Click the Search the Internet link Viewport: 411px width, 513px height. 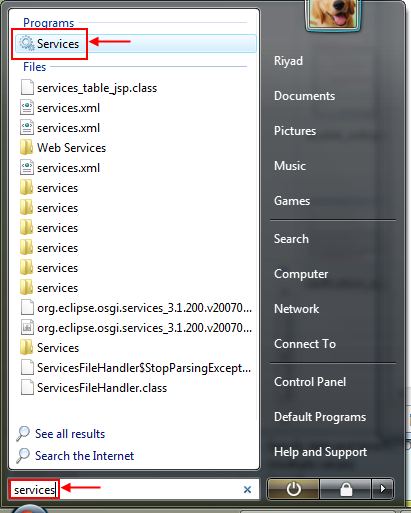point(84,456)
